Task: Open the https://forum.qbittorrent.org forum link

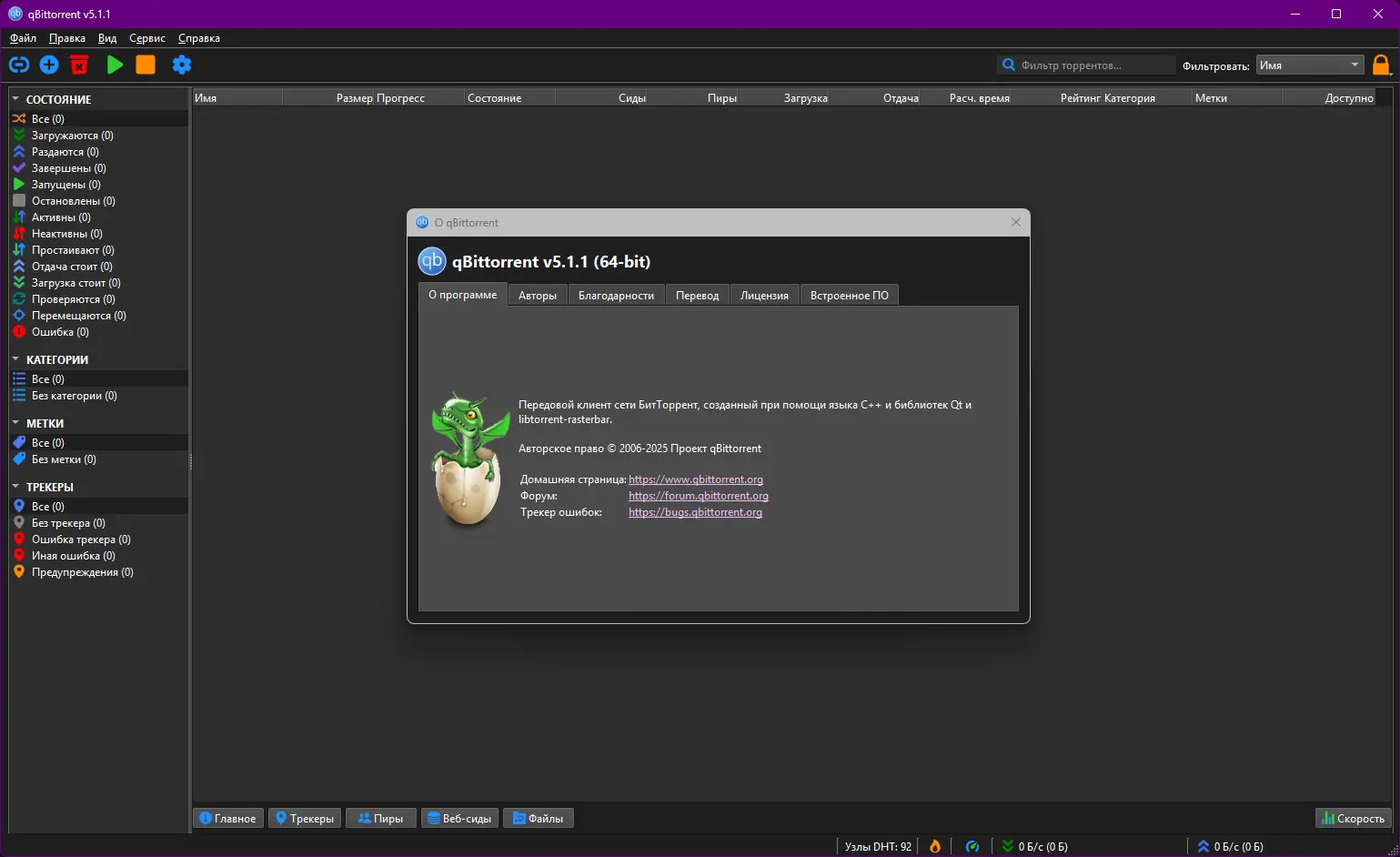Action: (x=699, y=496)
